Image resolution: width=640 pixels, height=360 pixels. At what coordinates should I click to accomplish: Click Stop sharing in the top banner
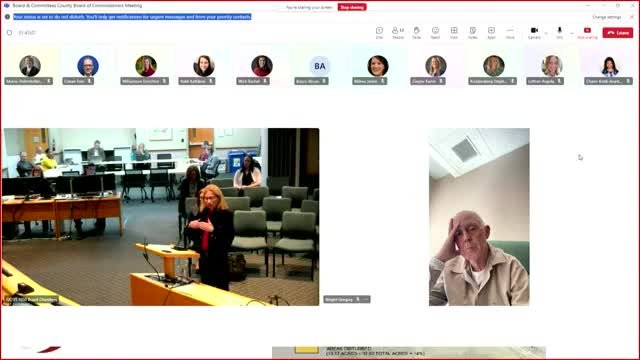352,7
